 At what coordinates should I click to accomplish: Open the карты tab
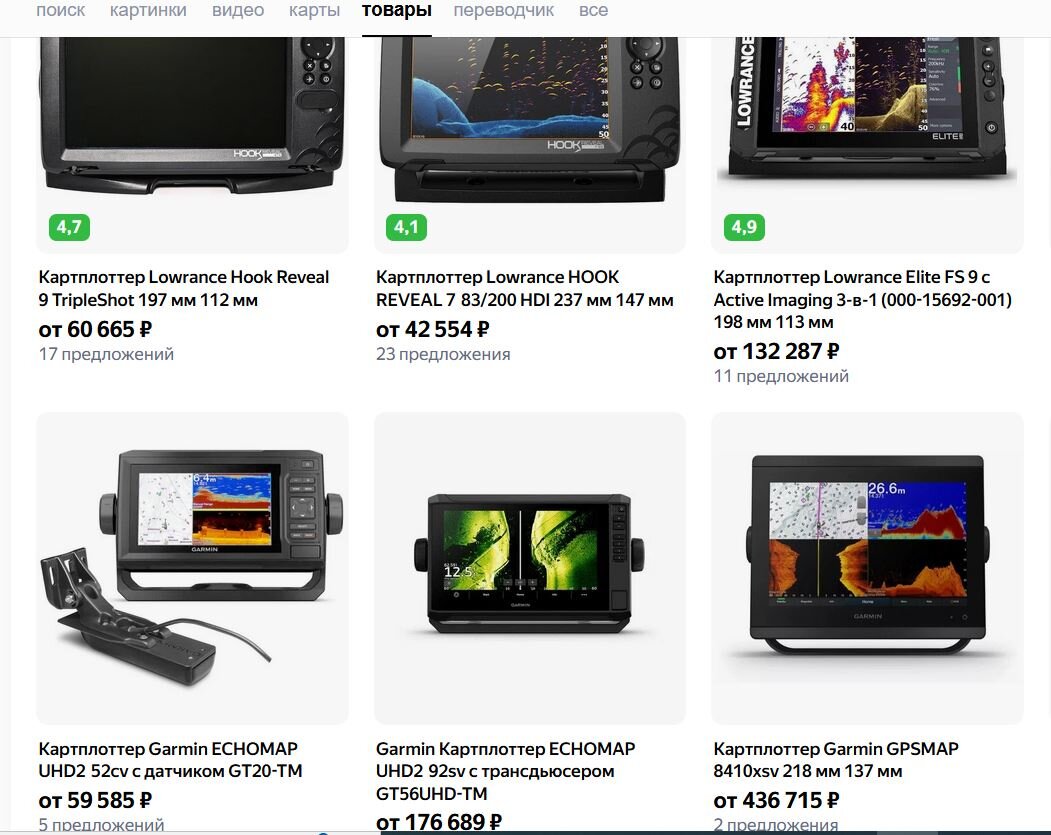[314, 11]
